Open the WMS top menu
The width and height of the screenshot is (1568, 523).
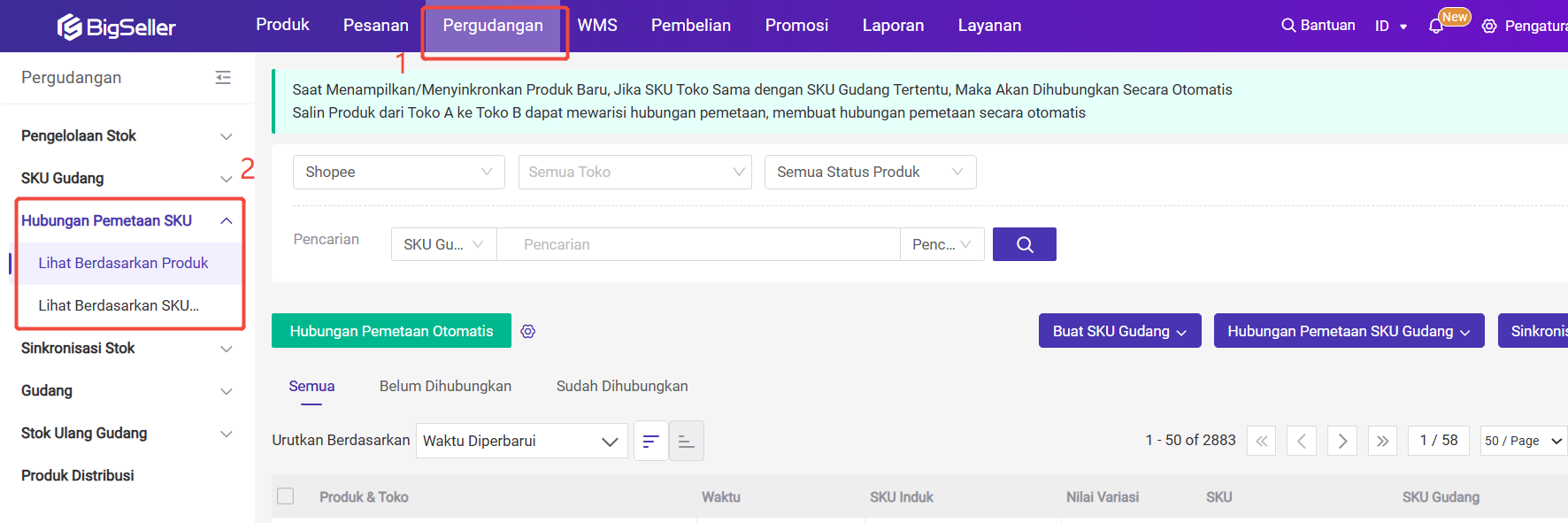click(597, 26)
